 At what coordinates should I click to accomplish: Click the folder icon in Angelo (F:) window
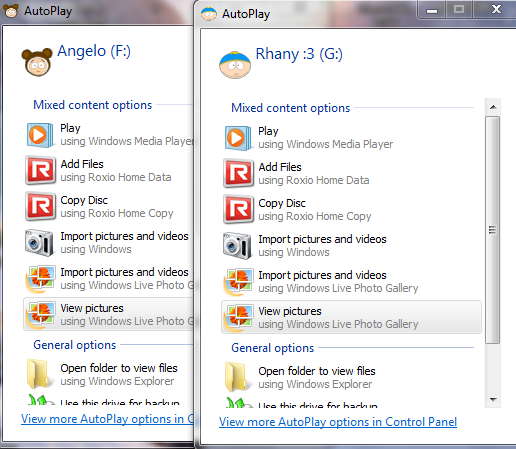39,373
